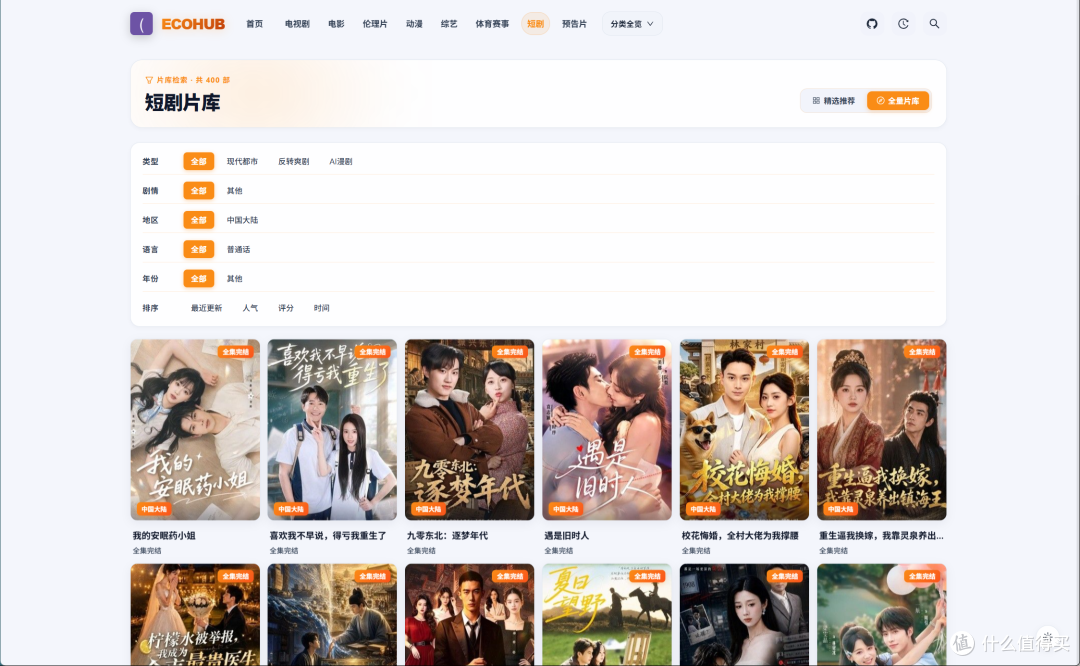Open the 柠檬水被举报 poster in second row

pyautogui.click(x=196, y=614)
